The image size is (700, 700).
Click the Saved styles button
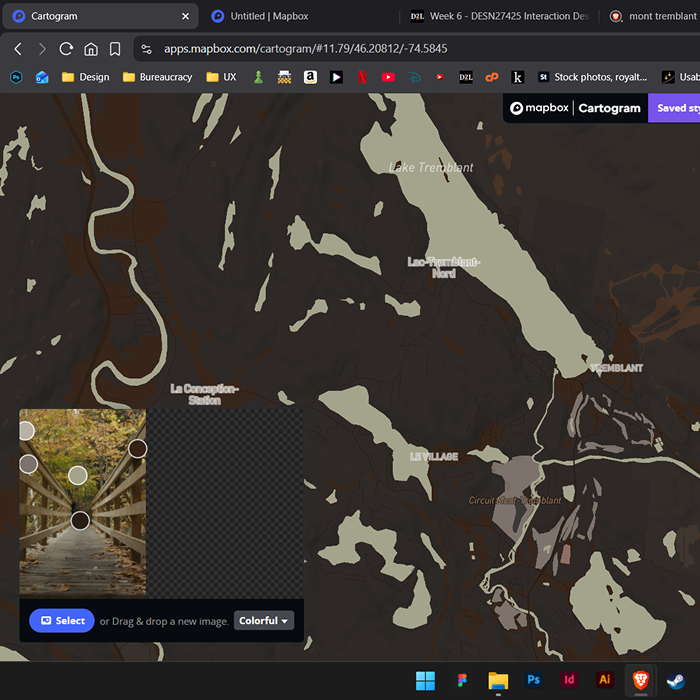pos(675,108)
